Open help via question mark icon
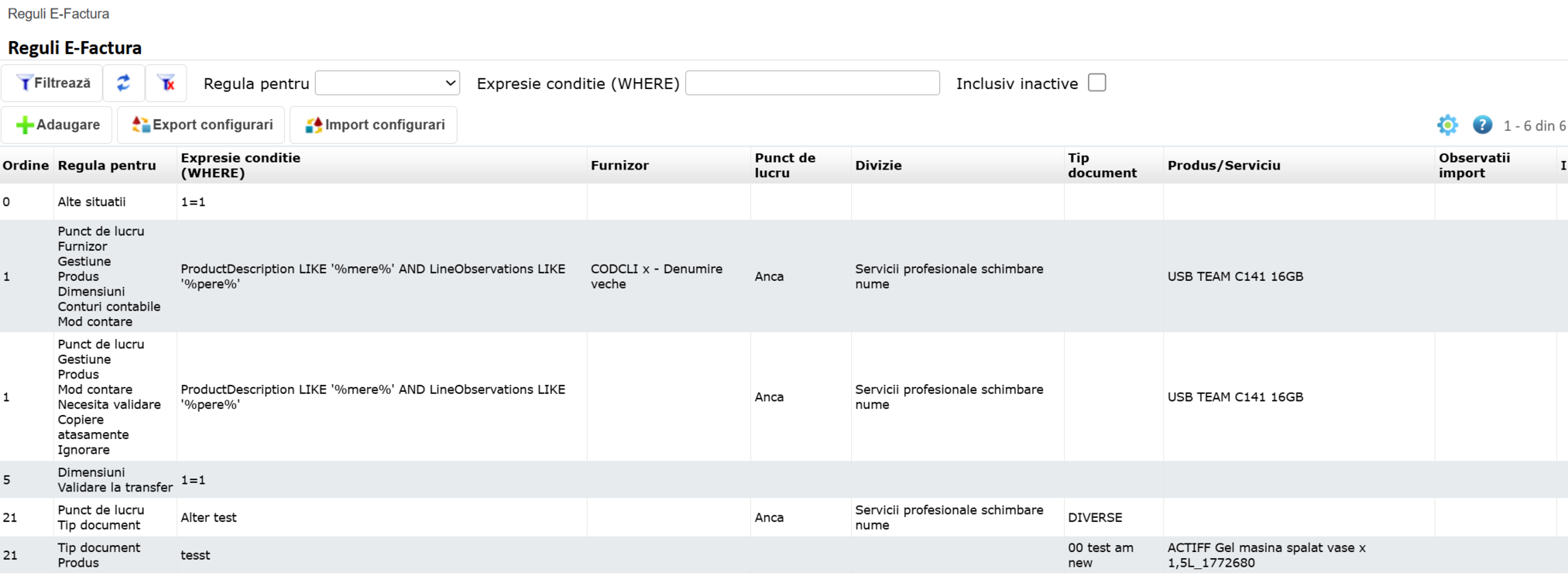Viewport: 1568px width, 576px height. (x=1482, y=125)
